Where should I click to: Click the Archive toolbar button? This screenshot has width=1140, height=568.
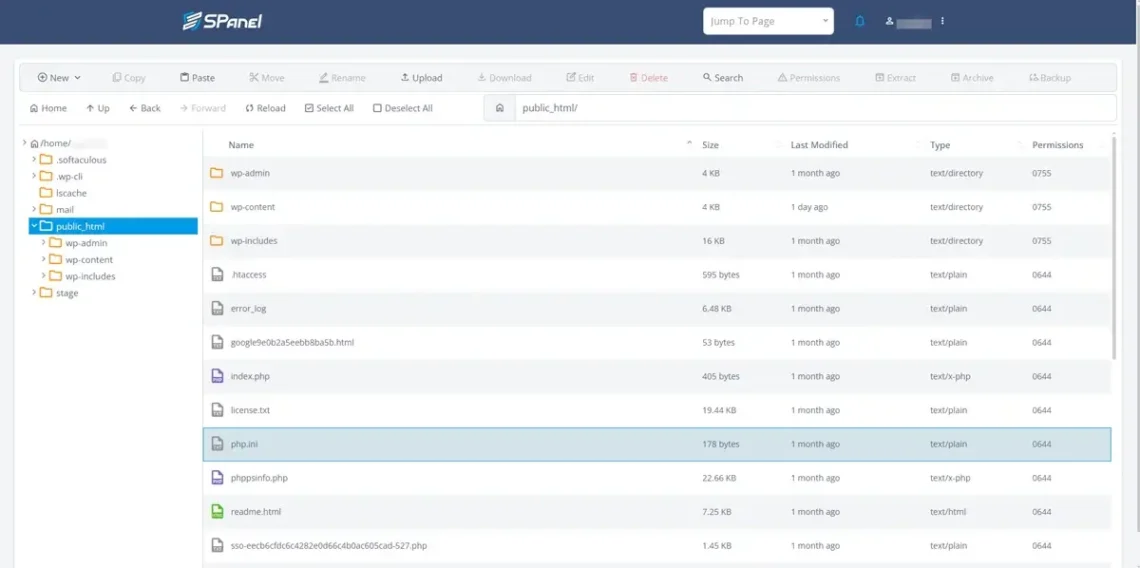(972, 78)
